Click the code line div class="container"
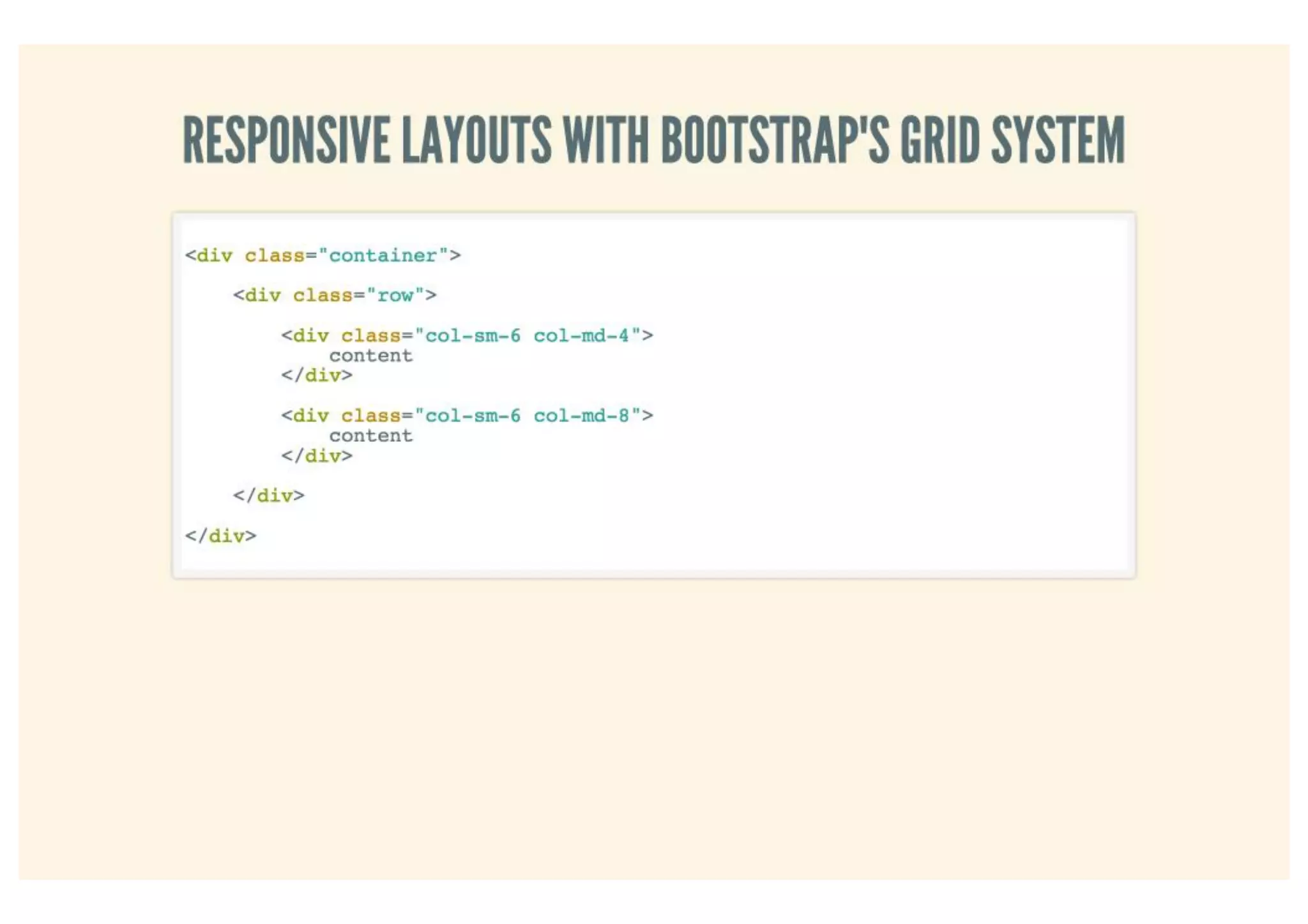The height and width of the screenshot is (924, 1308). click(323, 255)
